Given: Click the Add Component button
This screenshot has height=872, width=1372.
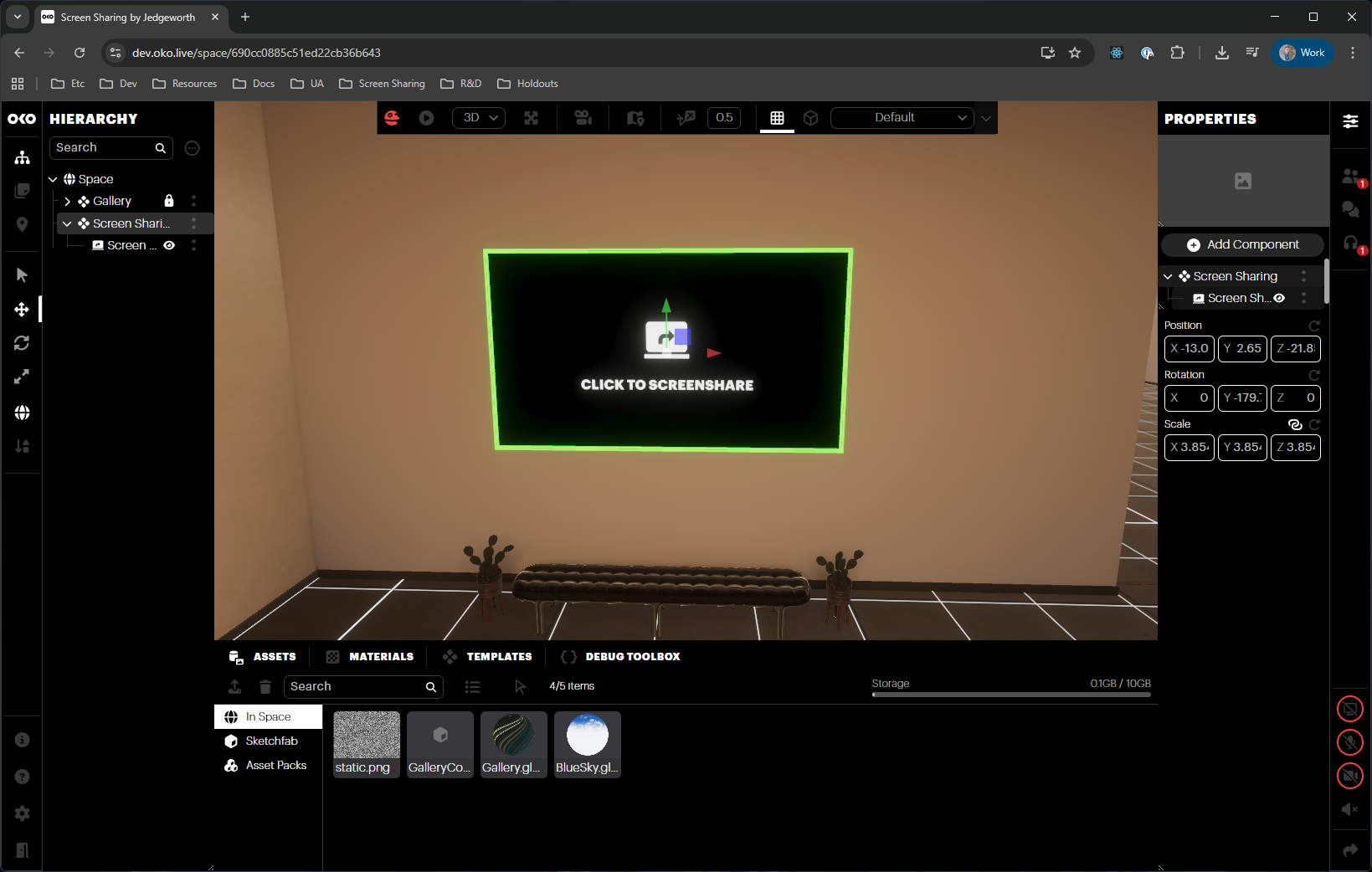Looking at the screenshot, I should pos(1242,244).
